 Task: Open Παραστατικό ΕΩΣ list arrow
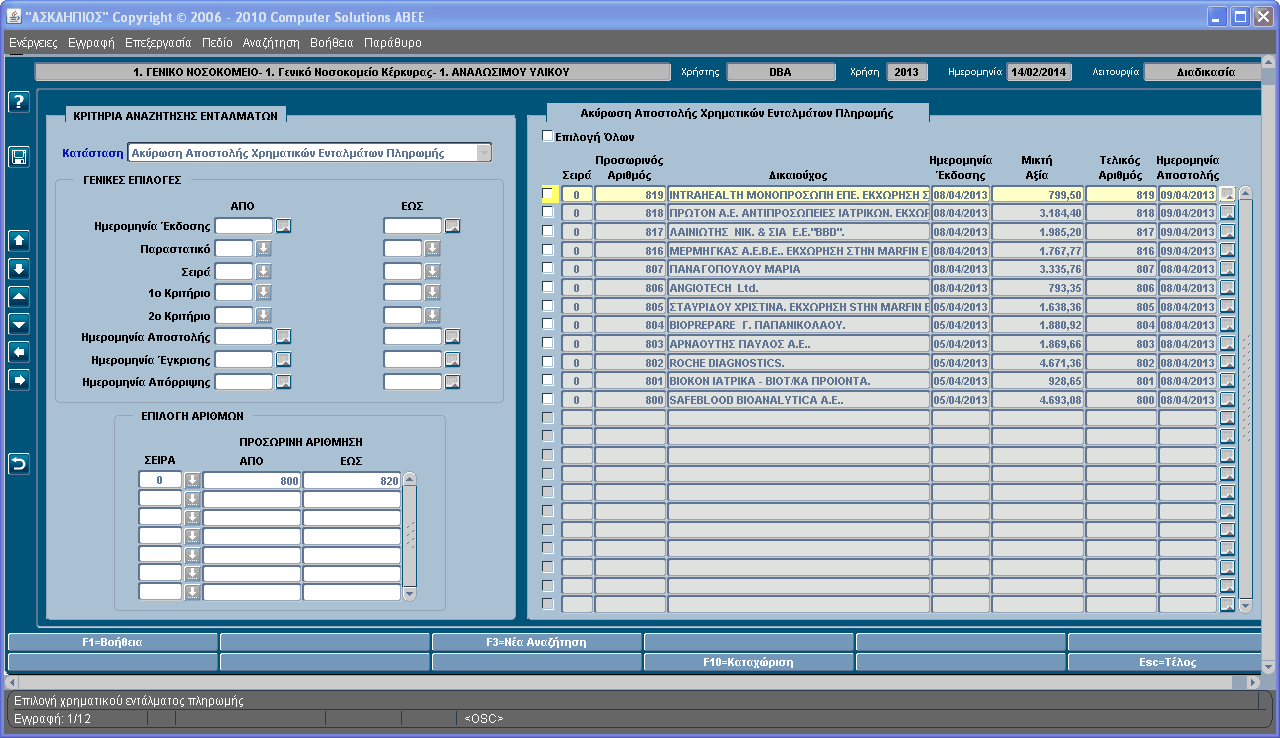pyautogui.click(x=432, y=248)
